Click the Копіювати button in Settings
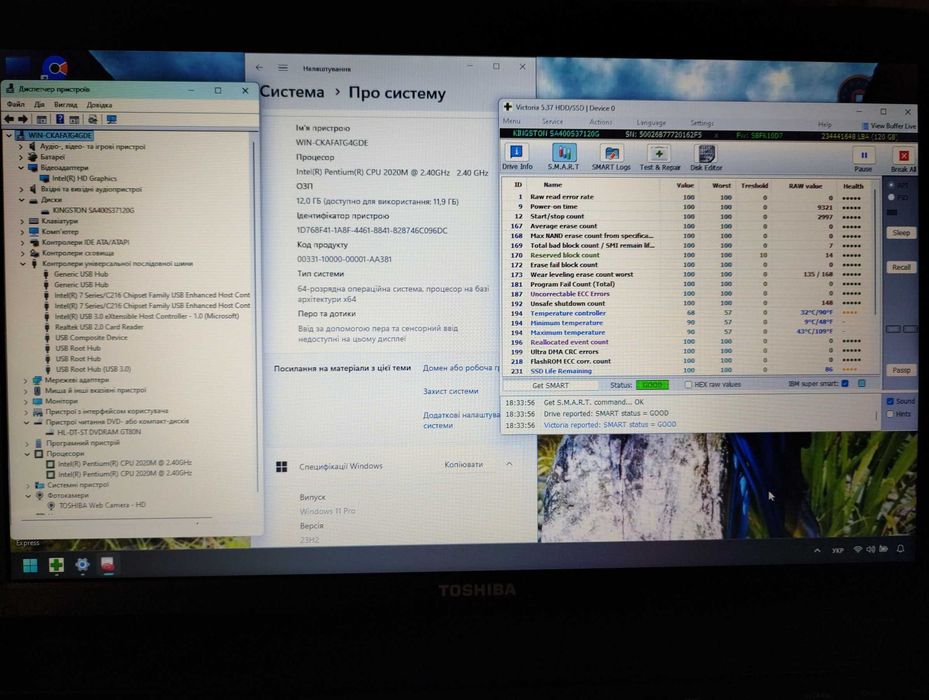929x700 pixels. pyautogui.click(x=463, y=465)
